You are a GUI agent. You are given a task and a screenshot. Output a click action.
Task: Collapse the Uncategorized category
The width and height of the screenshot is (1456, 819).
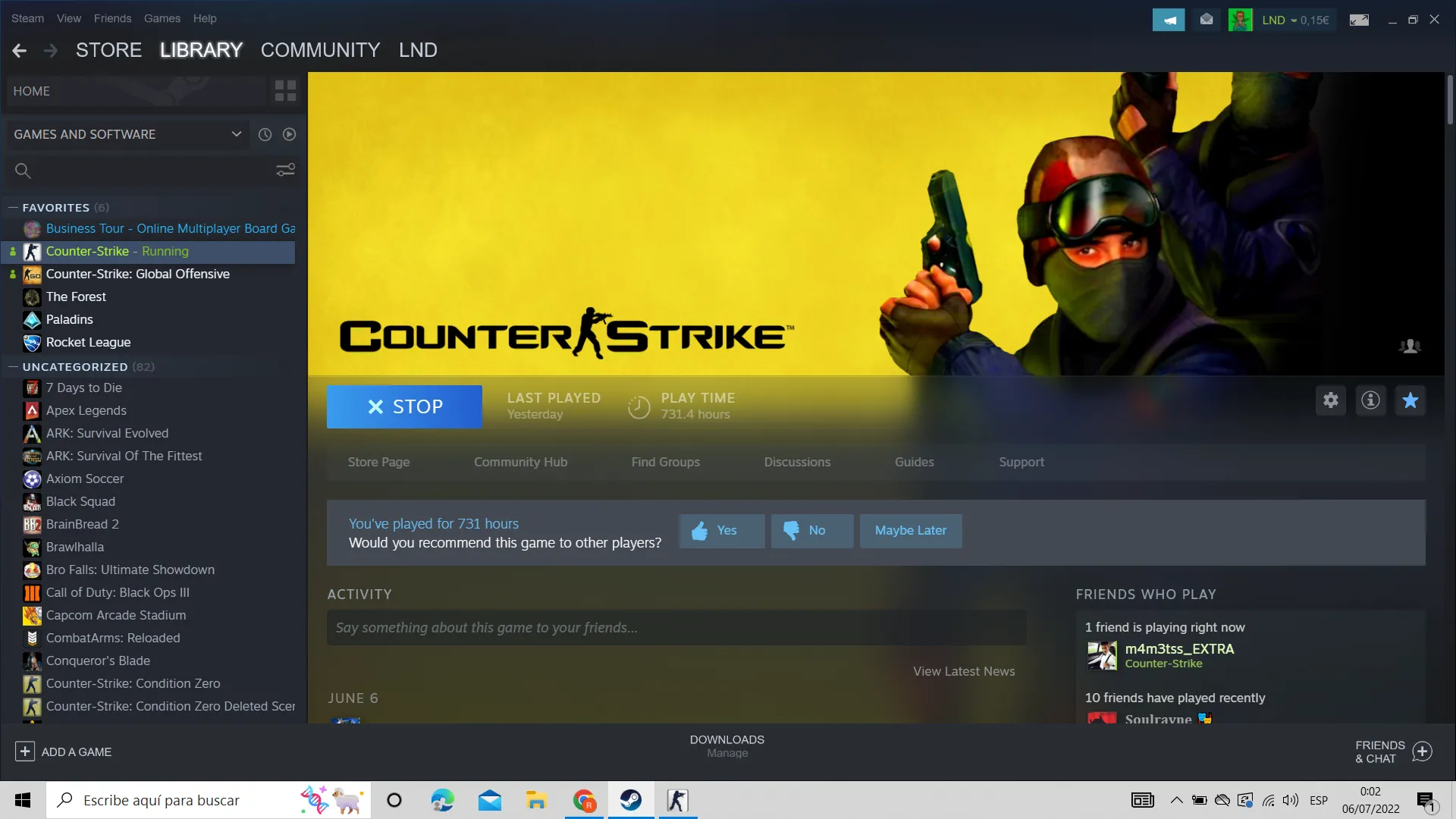[13, 366]
